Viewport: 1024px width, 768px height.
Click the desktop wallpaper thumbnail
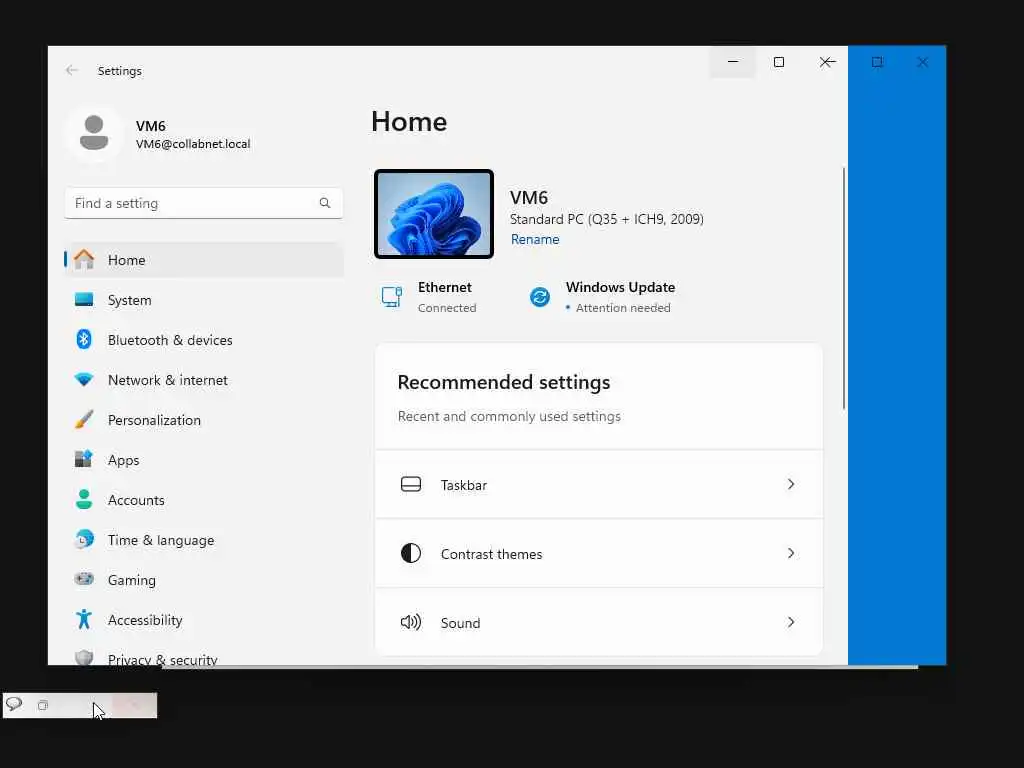click(434, 214)
